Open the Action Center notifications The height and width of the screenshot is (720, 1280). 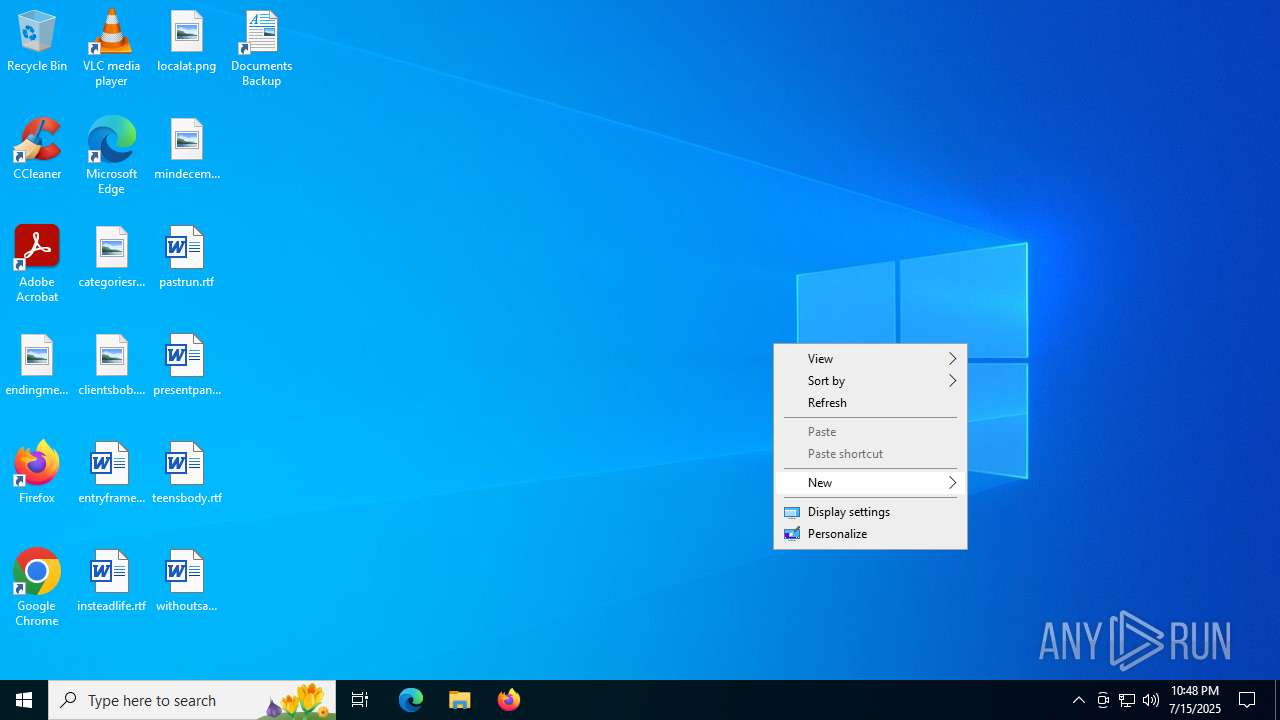click(1248, 700)
